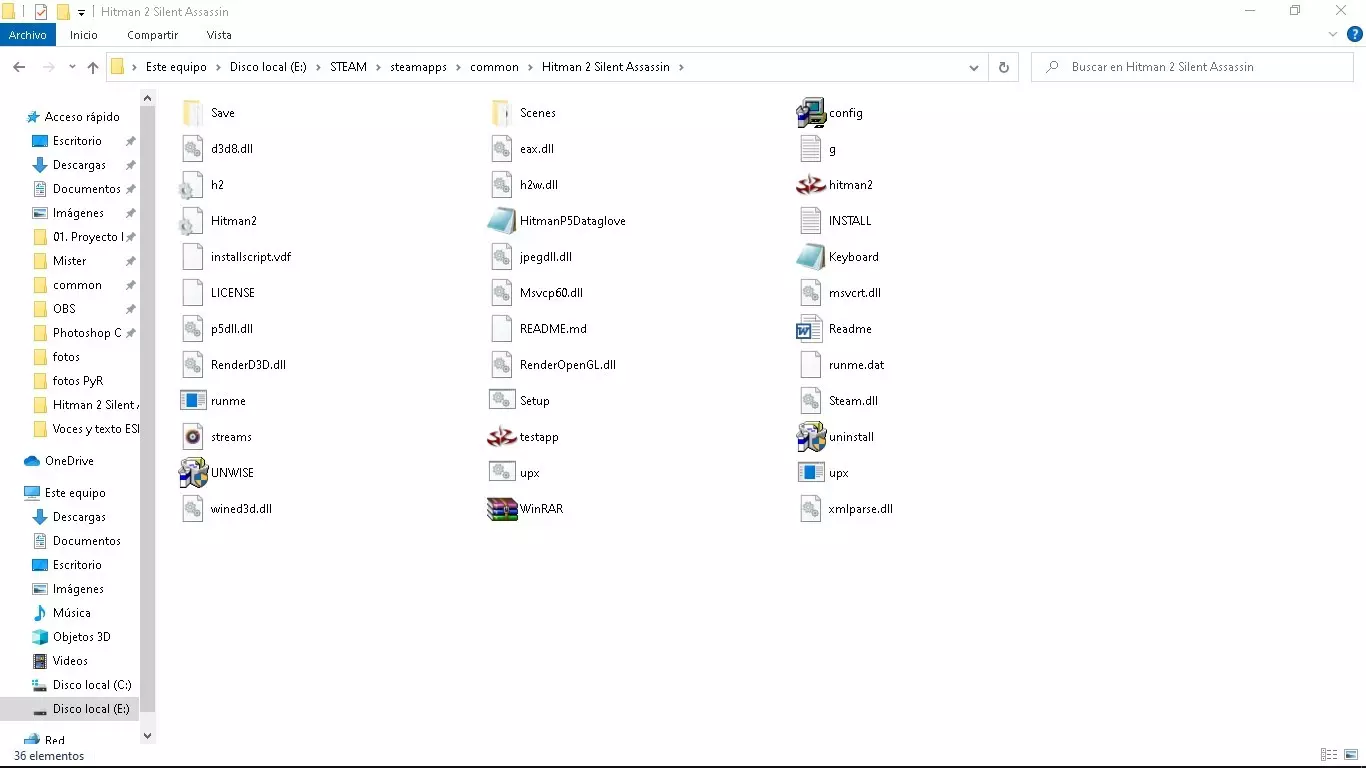Open Objetos 3D in the navigation pane
This screenshot has height=768, width=1366.
coord(71,637)
